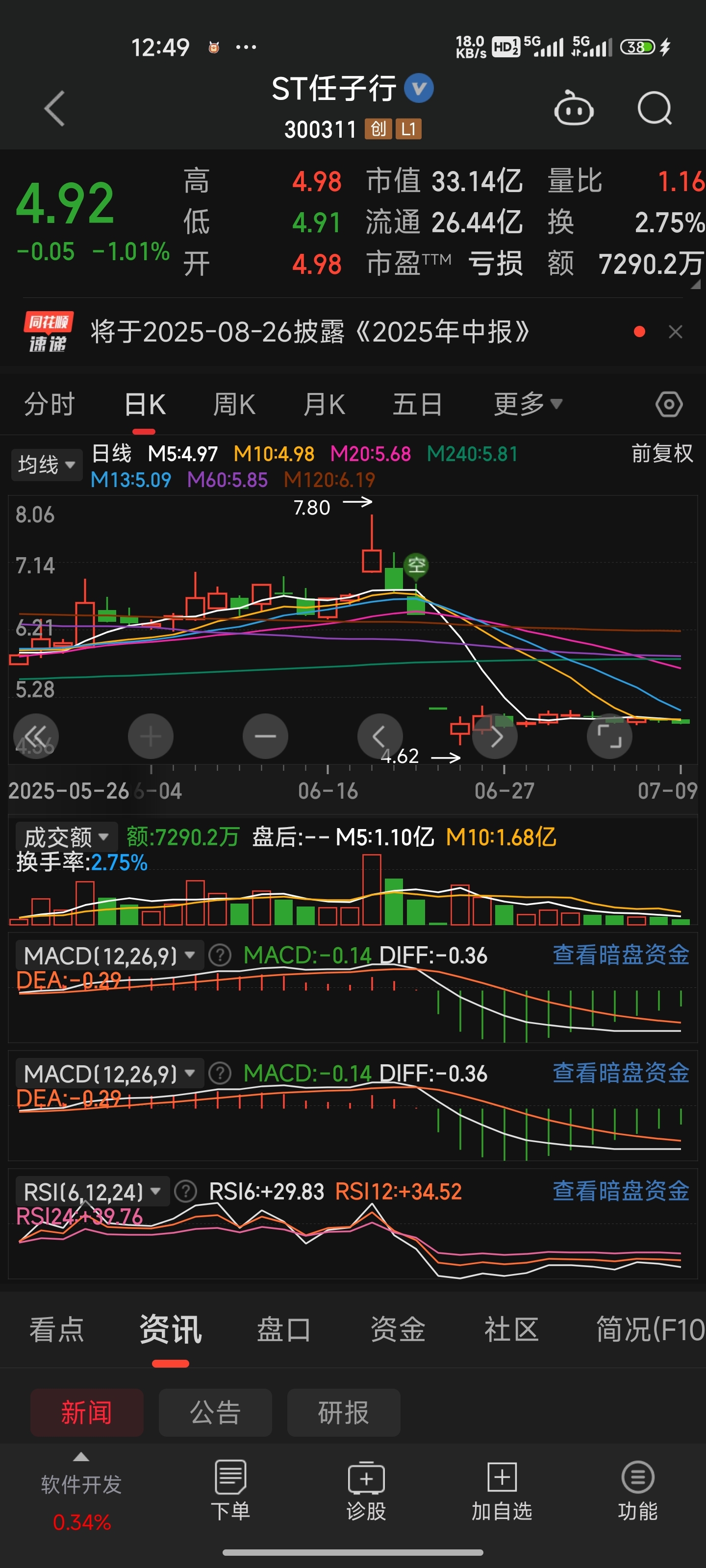Open the 均线 indicator dropdown
The height and width of the screenshot is (1568, 706).
46,465
